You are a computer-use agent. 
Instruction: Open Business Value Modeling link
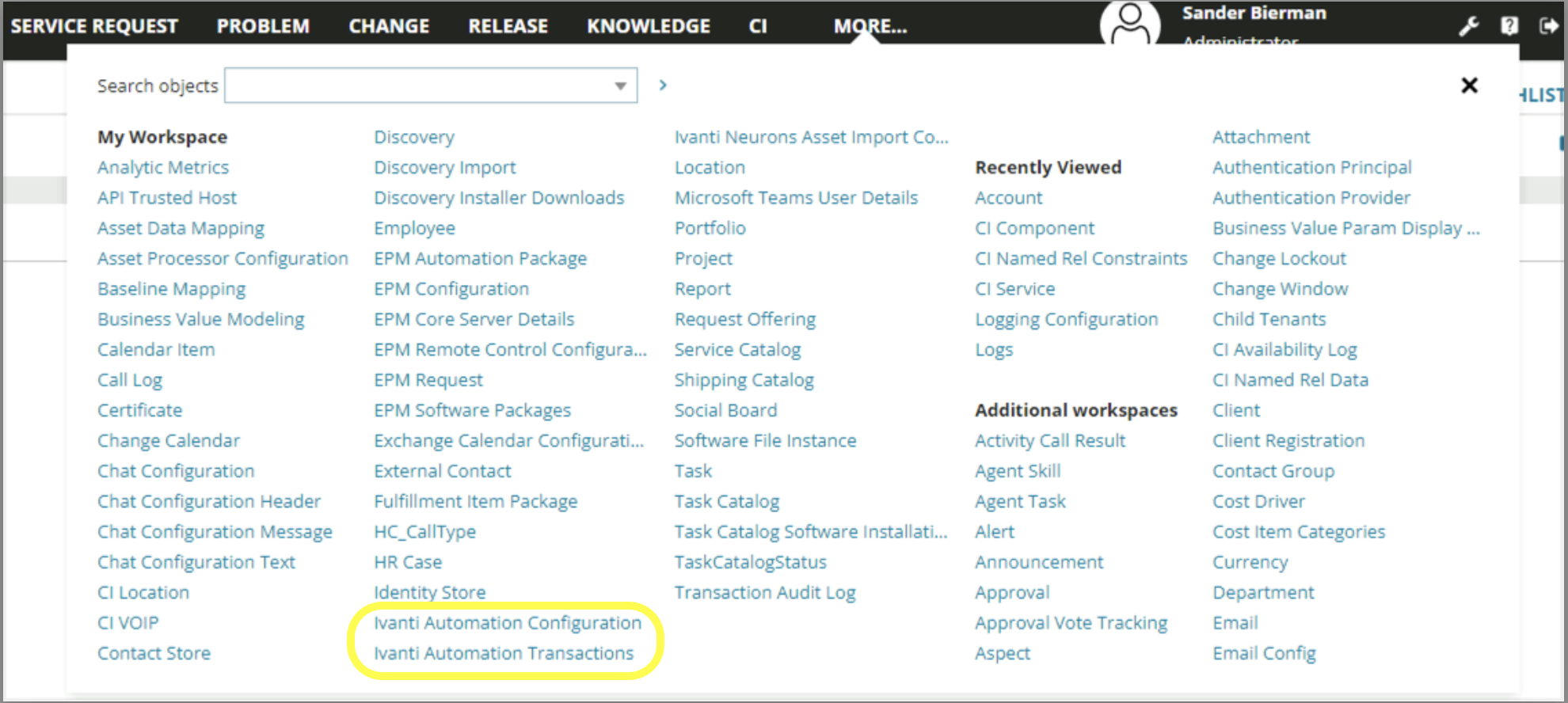tap(200, 319)
